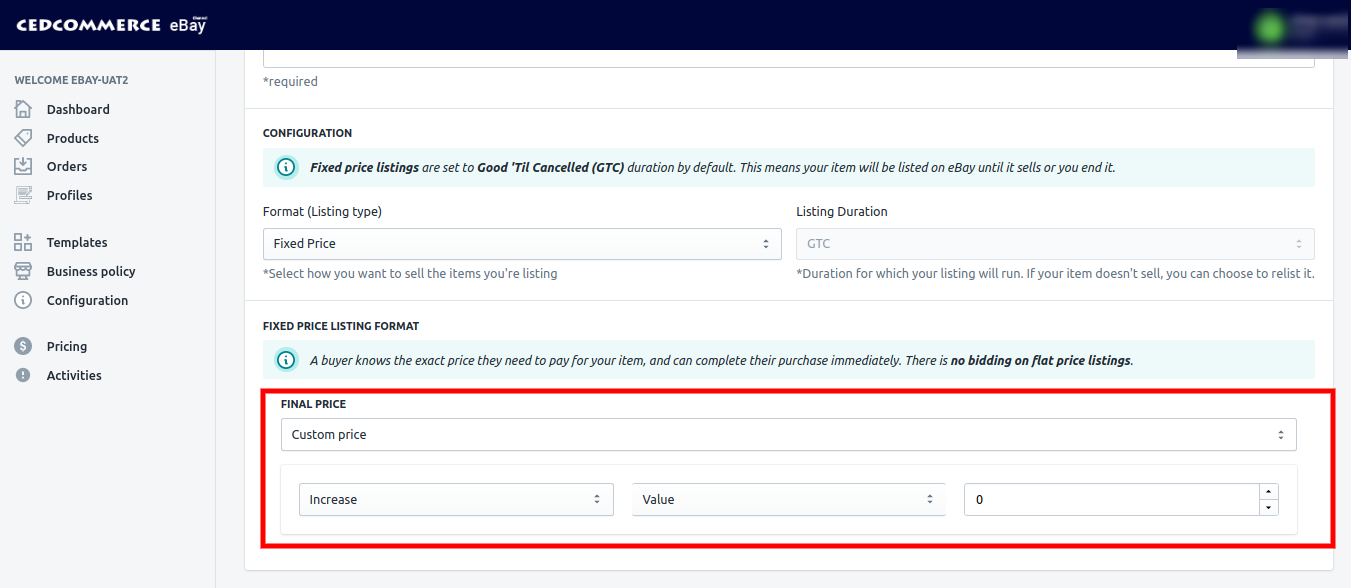Viewport: 1351px width, 588px height.
Task: Open the Custom price final price dropdown
Action: click(x=788, y=435)
